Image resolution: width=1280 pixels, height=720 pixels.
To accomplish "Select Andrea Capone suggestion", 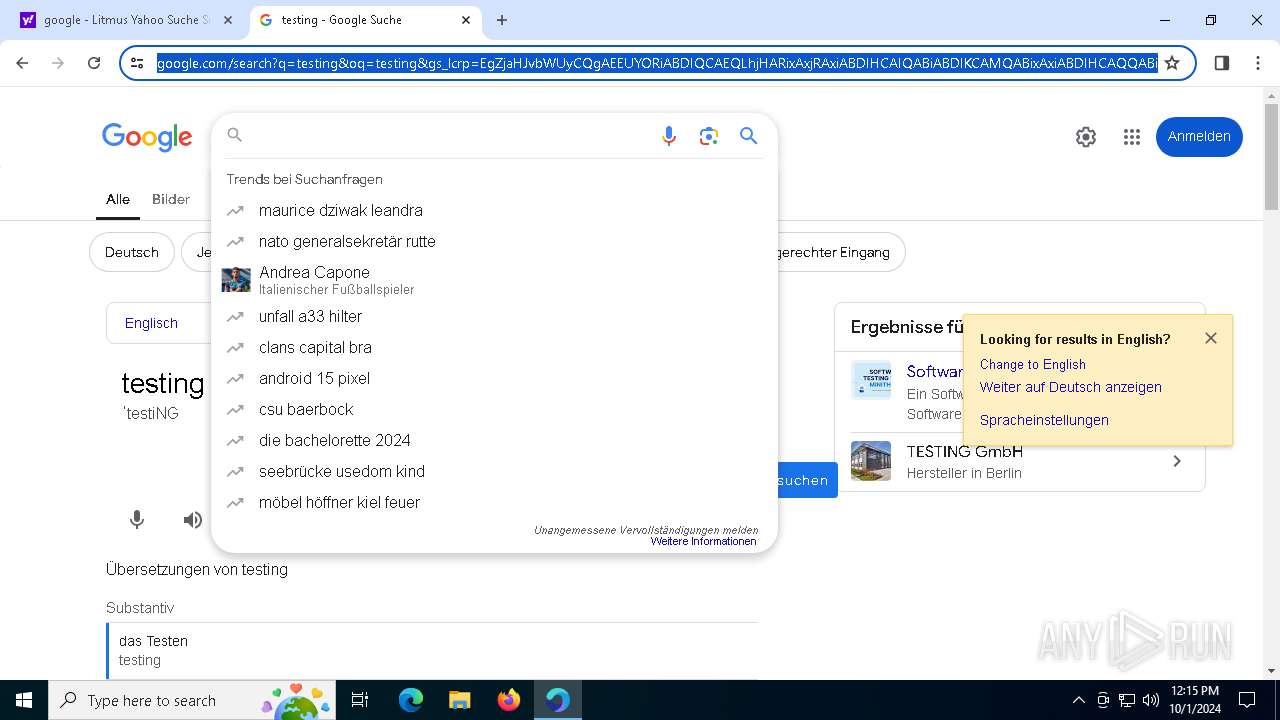I will click(x=494, y=279).
